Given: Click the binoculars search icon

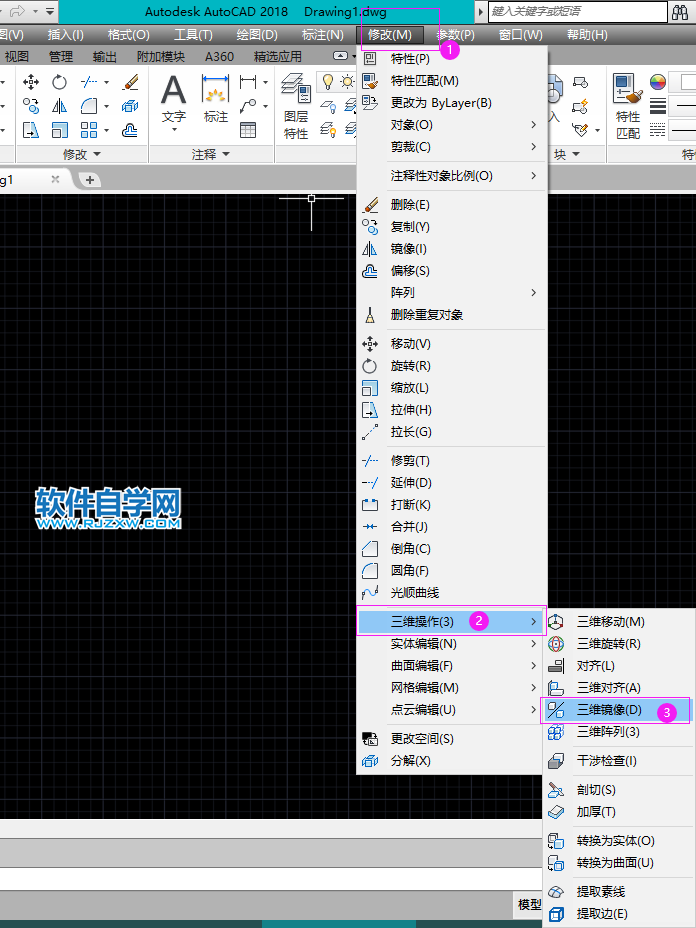Looking at the screenshot, I should pos(680,11).
